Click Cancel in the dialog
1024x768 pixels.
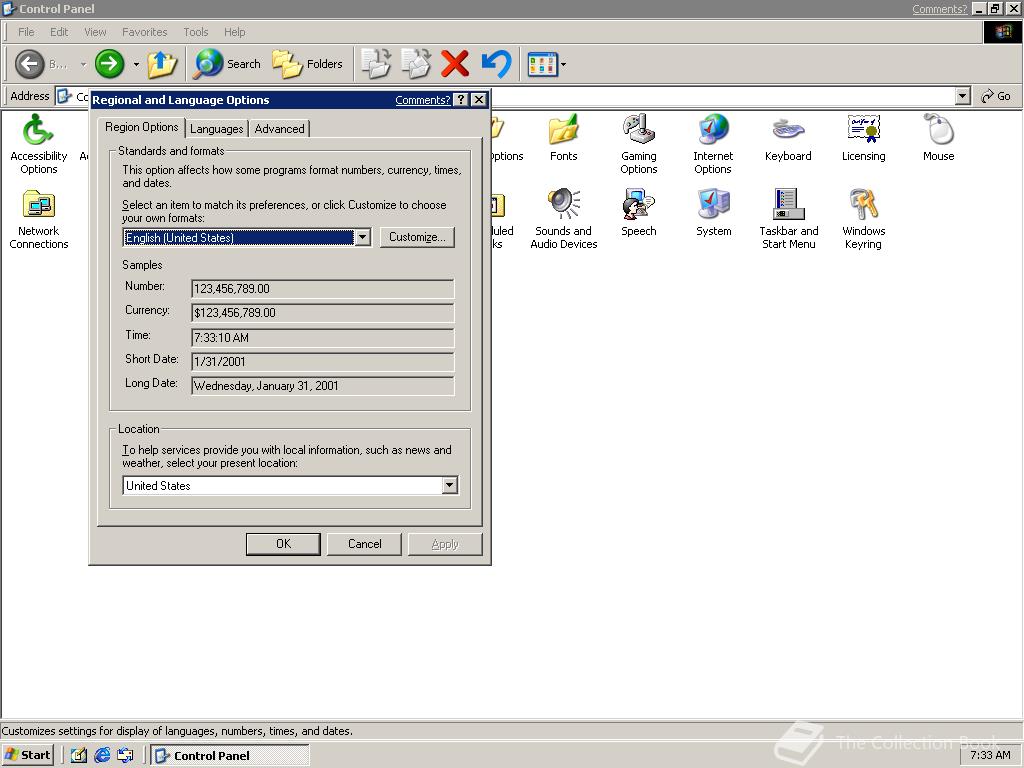364,544
